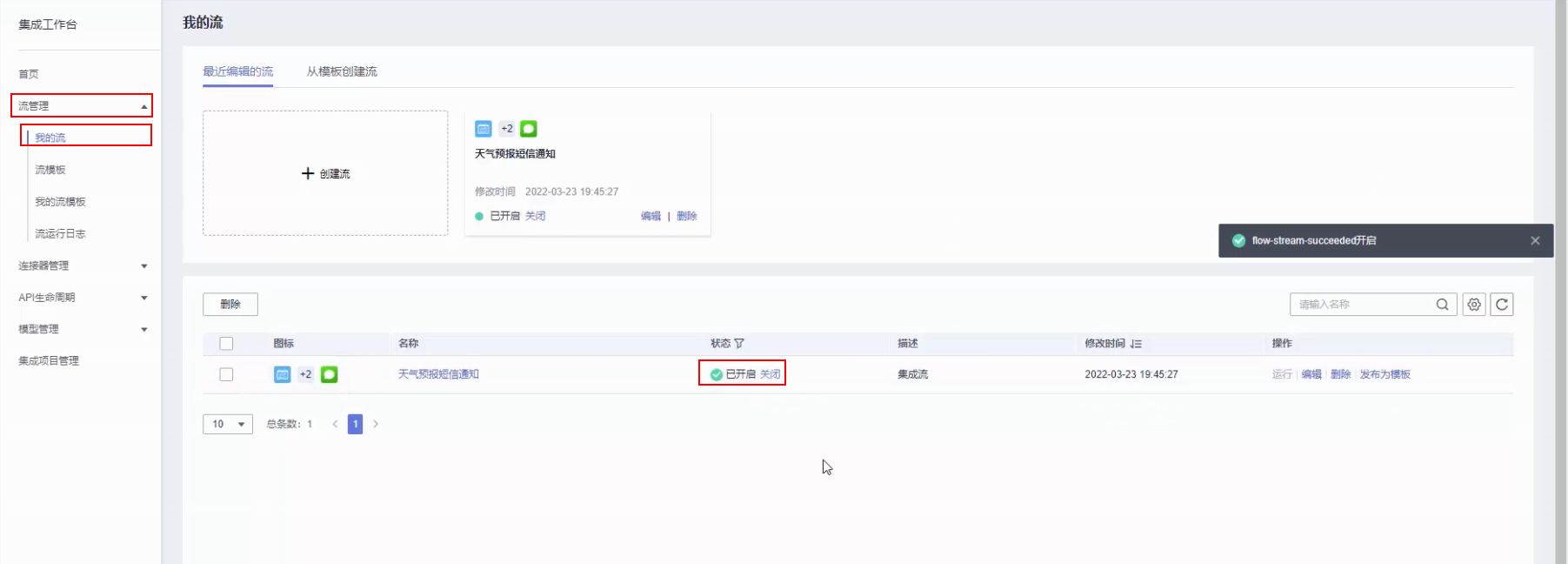1568x564 pixels.
Task: Switch to the 最近编辑的流 tab
Action: point(237,71)
